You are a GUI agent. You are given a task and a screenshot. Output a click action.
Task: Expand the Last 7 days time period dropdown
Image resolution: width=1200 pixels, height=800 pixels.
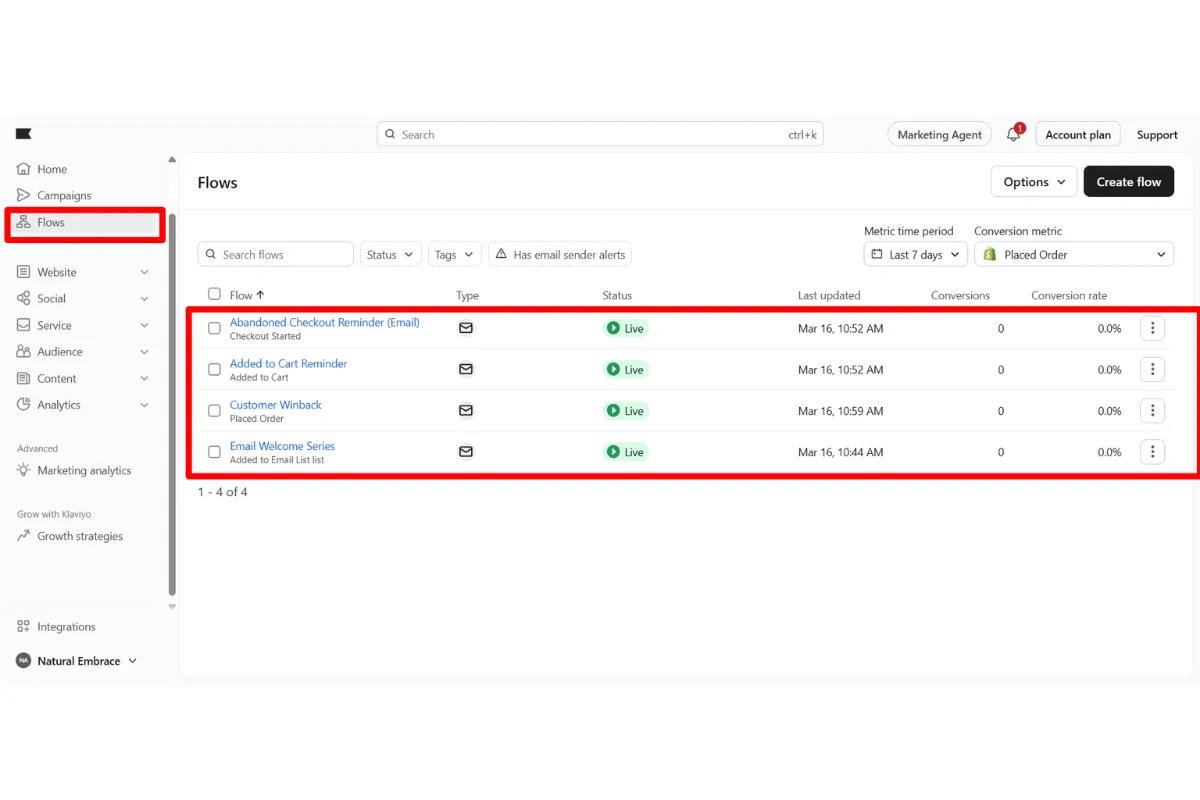(915, 255)
